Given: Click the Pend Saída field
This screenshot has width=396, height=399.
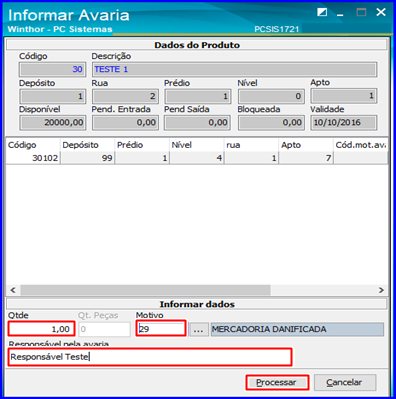Looking at the screenshot, I should pyautogui.click(x=198, y=123).
